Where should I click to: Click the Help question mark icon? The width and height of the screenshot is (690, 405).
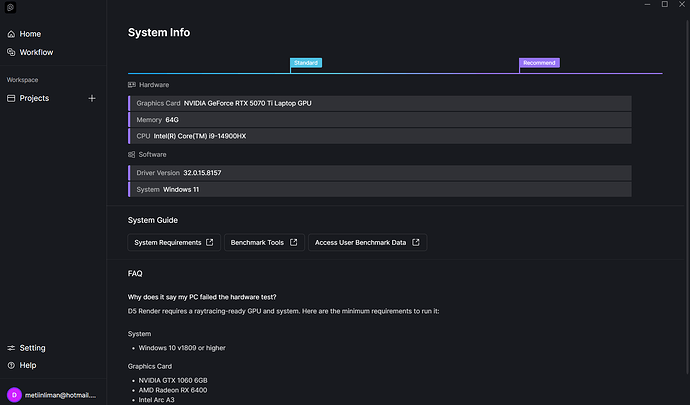pyautogui.click(x=11, y=365)
